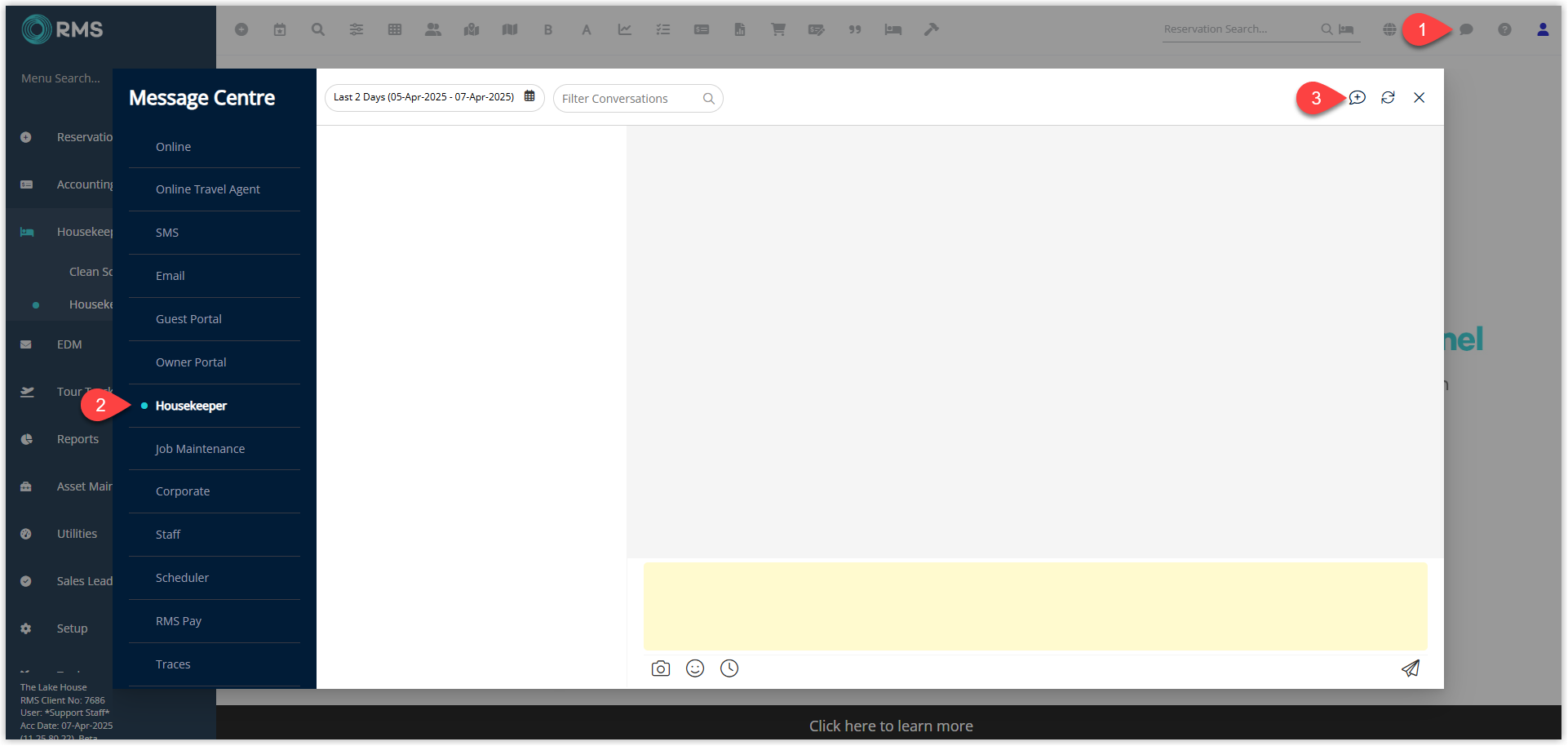
Task: Select Online Travel Agent category
Action: click(x=208, y=189)
